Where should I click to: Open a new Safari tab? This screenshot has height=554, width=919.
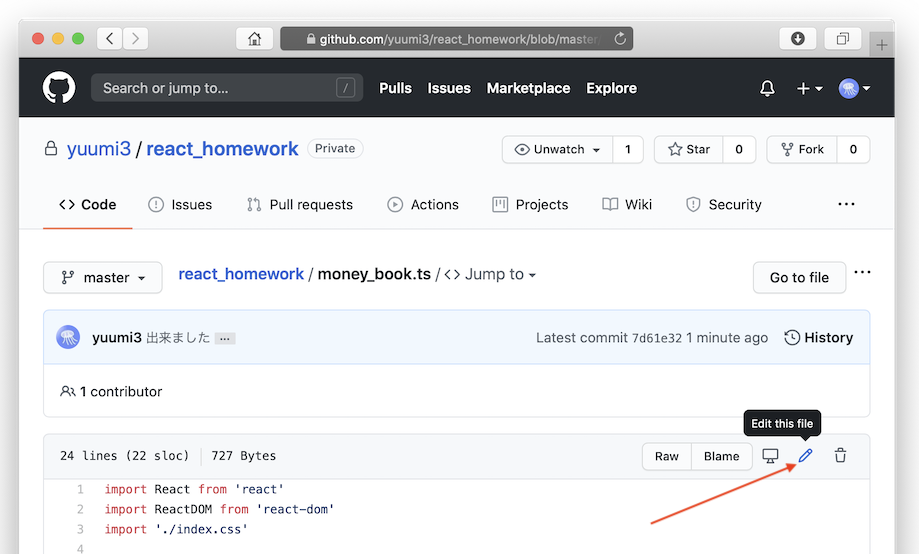coord(881,45)
